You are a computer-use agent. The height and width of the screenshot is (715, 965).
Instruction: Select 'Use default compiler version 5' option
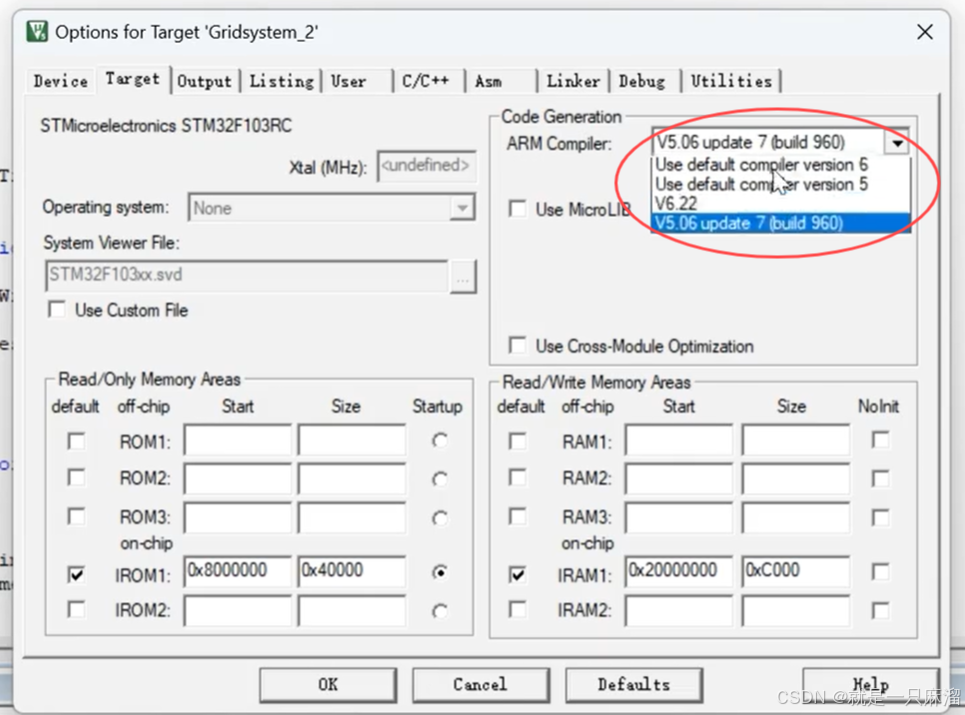(780, 184)
